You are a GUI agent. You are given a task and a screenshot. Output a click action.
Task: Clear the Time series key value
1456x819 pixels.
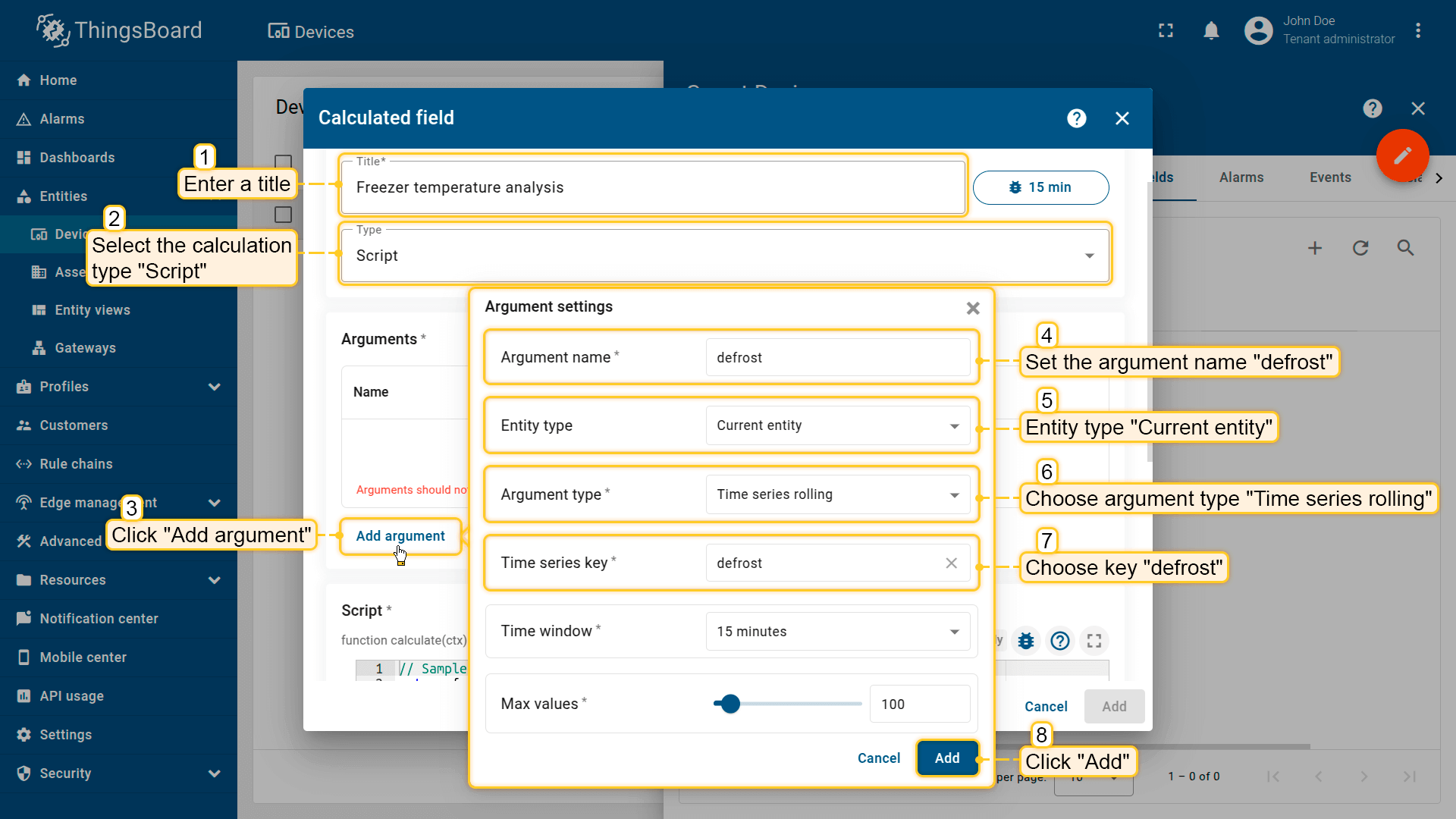click(951, 563)
